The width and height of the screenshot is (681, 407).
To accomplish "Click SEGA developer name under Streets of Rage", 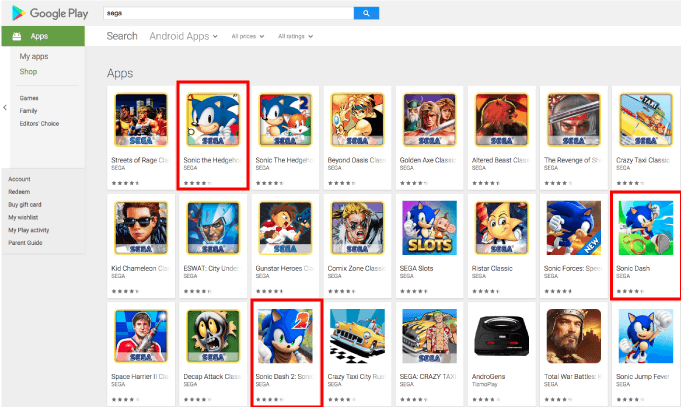I will pyautogui.click(x=118, y=168).
